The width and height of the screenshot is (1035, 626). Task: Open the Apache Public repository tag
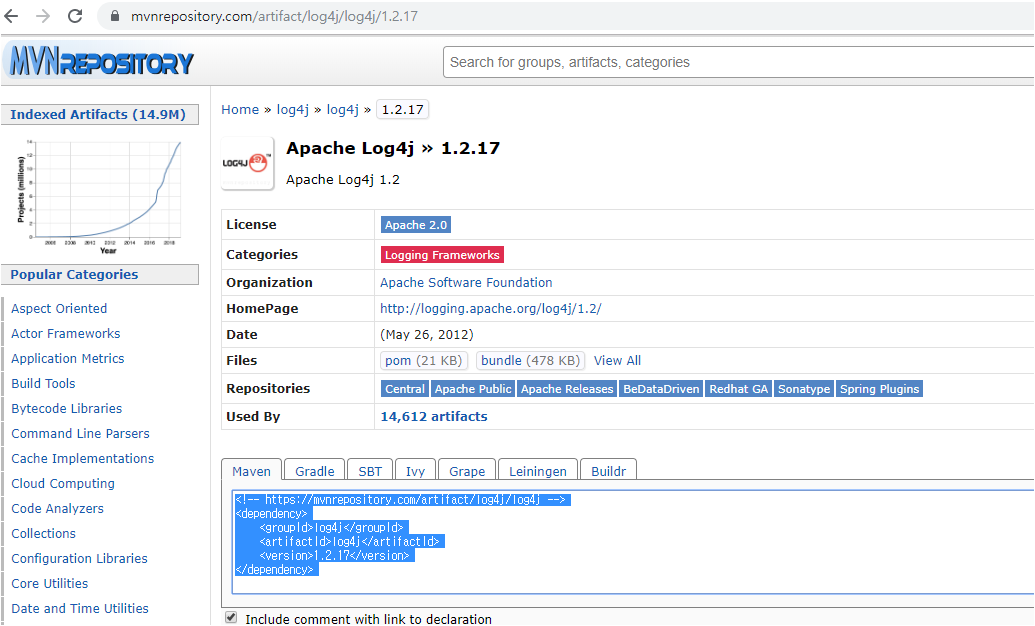click(x=473, y=389)
